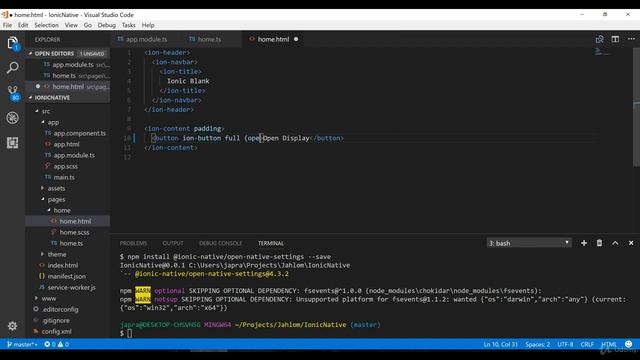This screenshot has width=640, height=360.
Task: Switch to the Output panel tab
Action: pos(173,243)
